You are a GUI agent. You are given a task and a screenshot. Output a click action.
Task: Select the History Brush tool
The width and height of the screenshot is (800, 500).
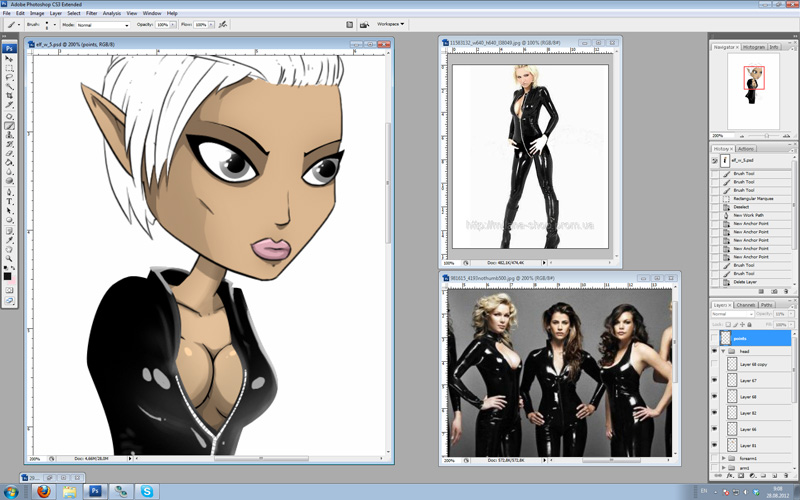click(x=9, y=144)
